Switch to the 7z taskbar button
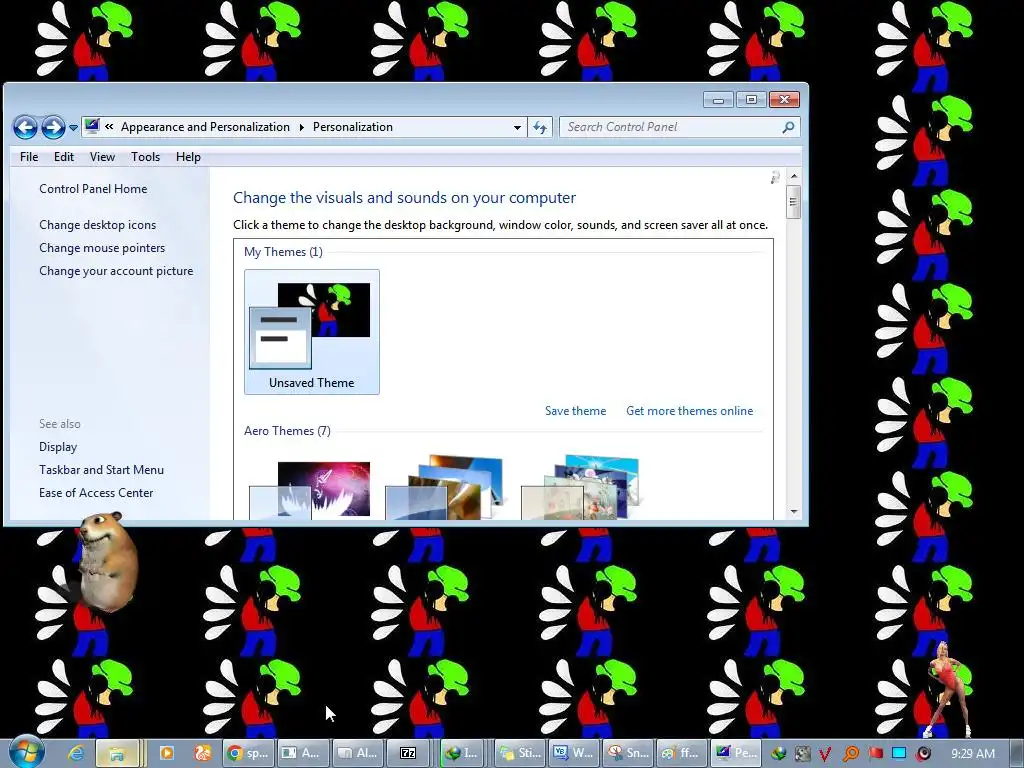 409,753
